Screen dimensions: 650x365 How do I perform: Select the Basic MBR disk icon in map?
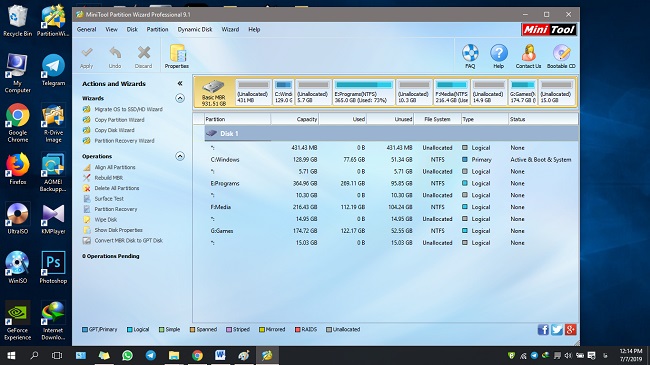[x=213, y=92]
